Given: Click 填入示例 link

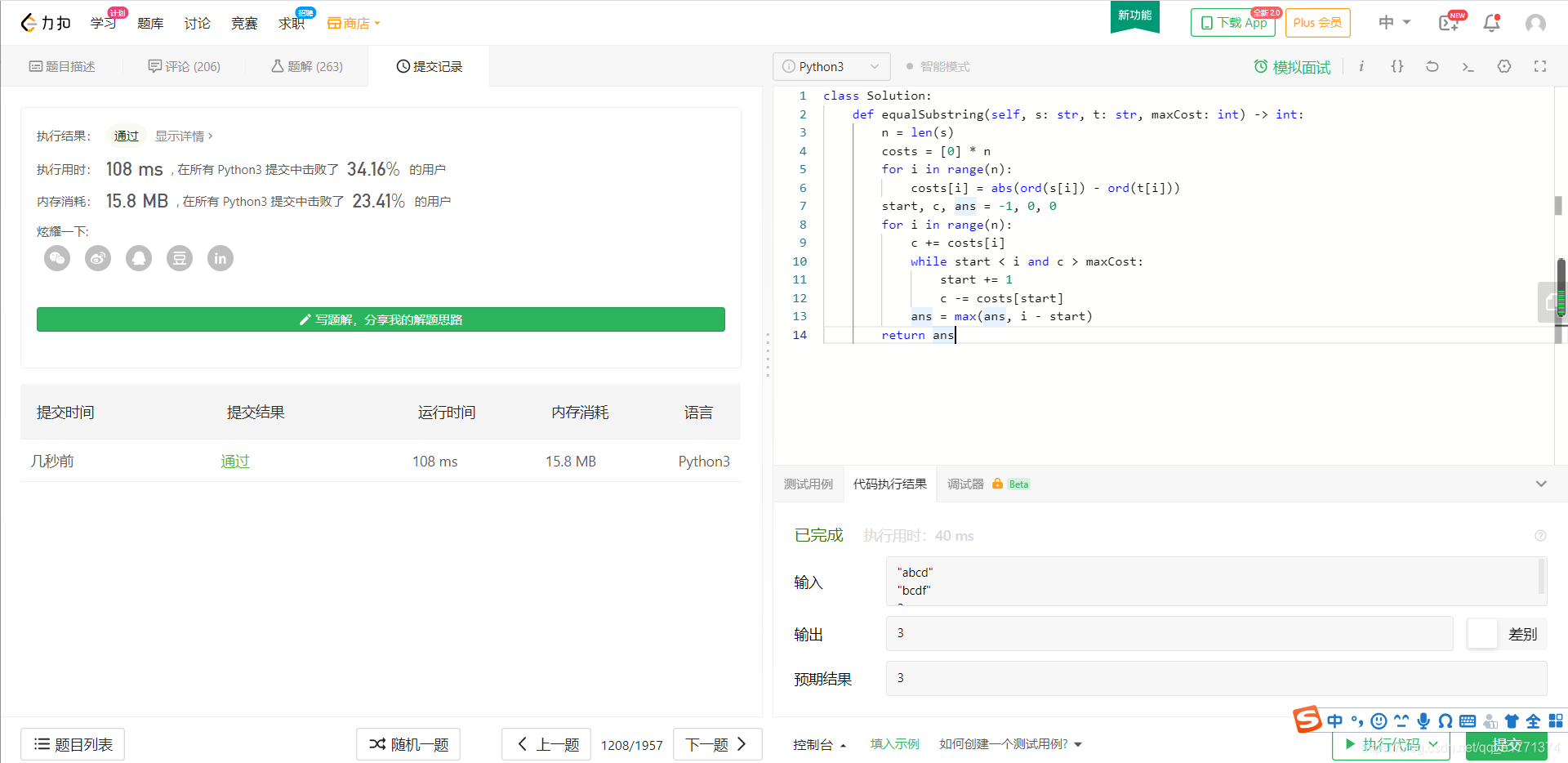Looking at the screenshot, I should [894, 744].
